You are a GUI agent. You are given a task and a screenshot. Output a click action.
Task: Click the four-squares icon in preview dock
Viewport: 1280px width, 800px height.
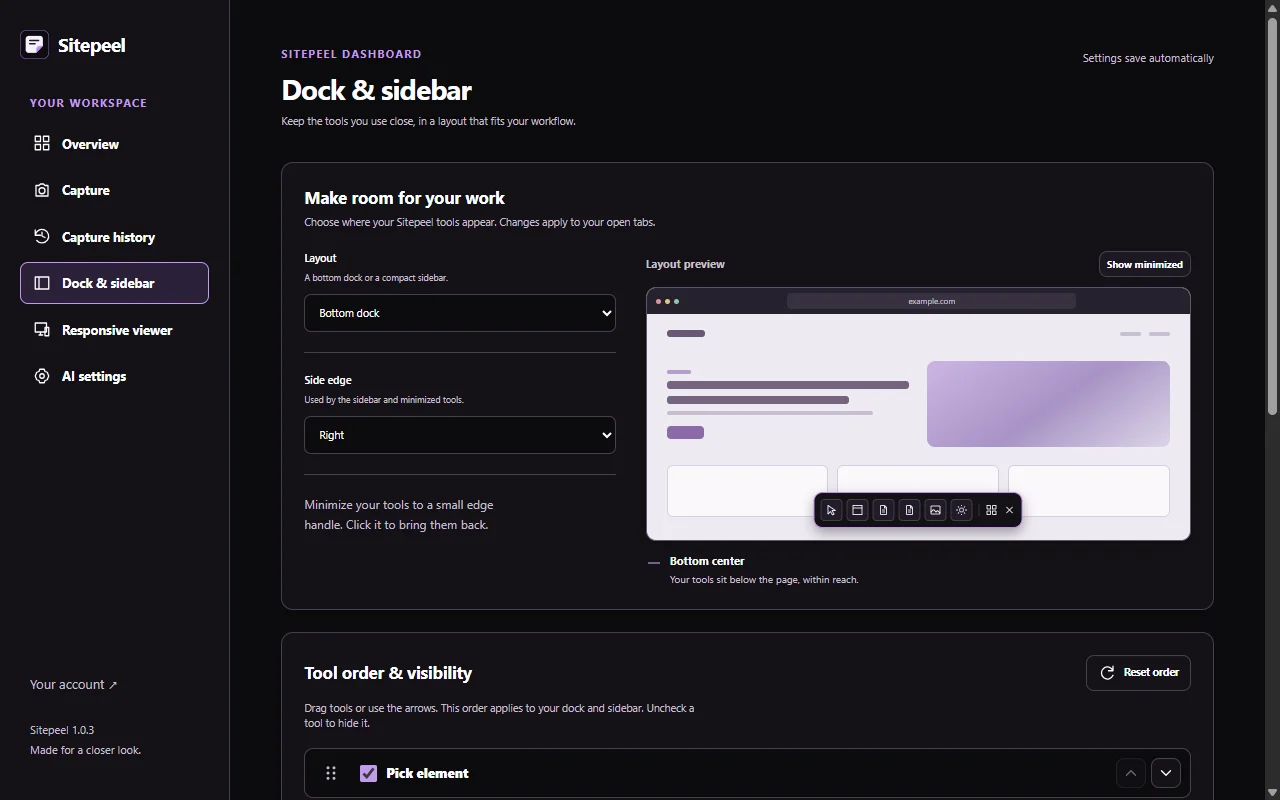click(991, 510)
